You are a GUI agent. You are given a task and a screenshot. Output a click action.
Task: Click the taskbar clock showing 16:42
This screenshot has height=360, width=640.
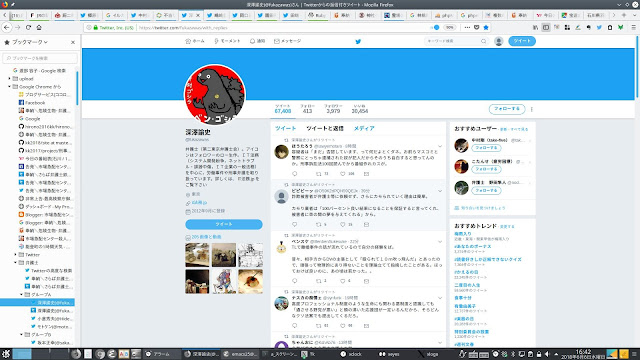[583, 354]
